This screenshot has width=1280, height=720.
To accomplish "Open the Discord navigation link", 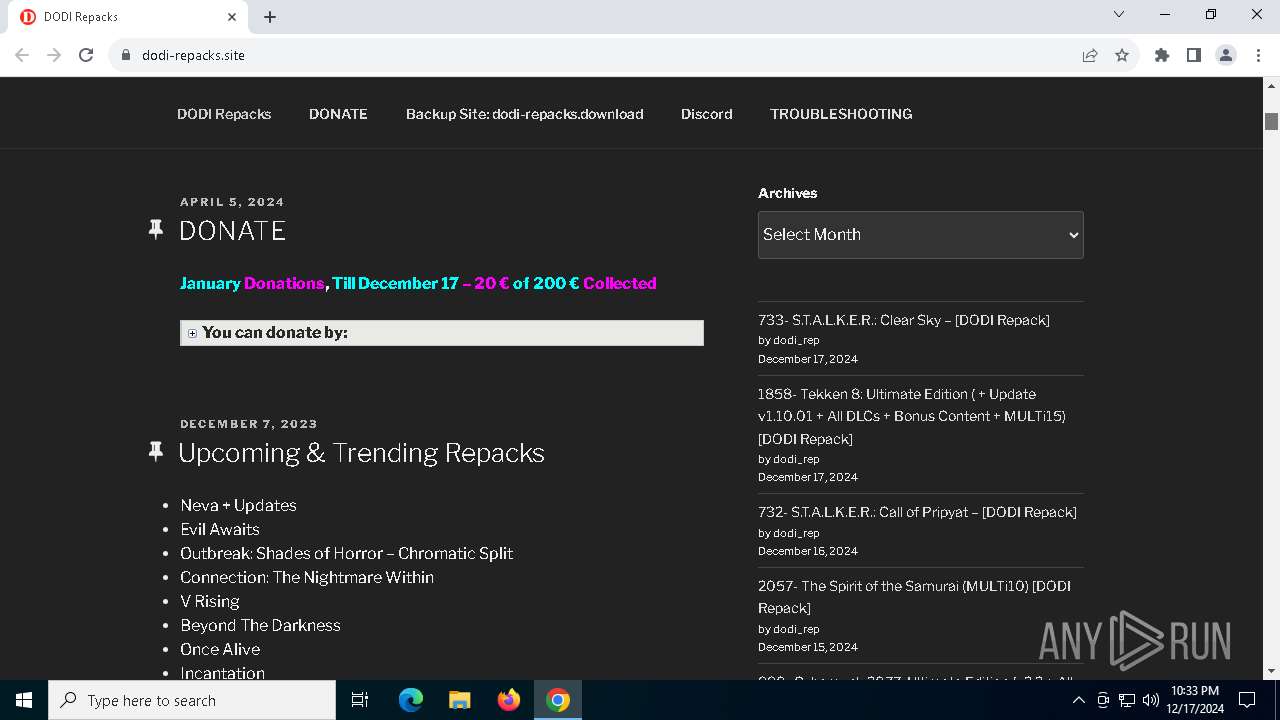I will (x=706, y=114).
